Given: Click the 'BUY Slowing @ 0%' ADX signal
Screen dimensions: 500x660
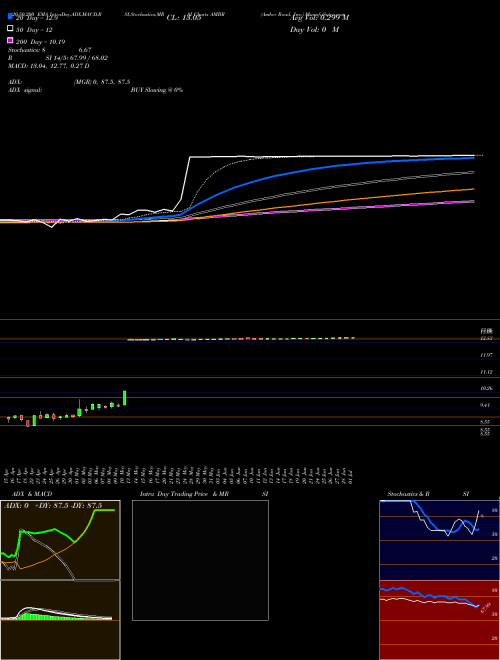Looking at the screenshot, I should 157,90.
